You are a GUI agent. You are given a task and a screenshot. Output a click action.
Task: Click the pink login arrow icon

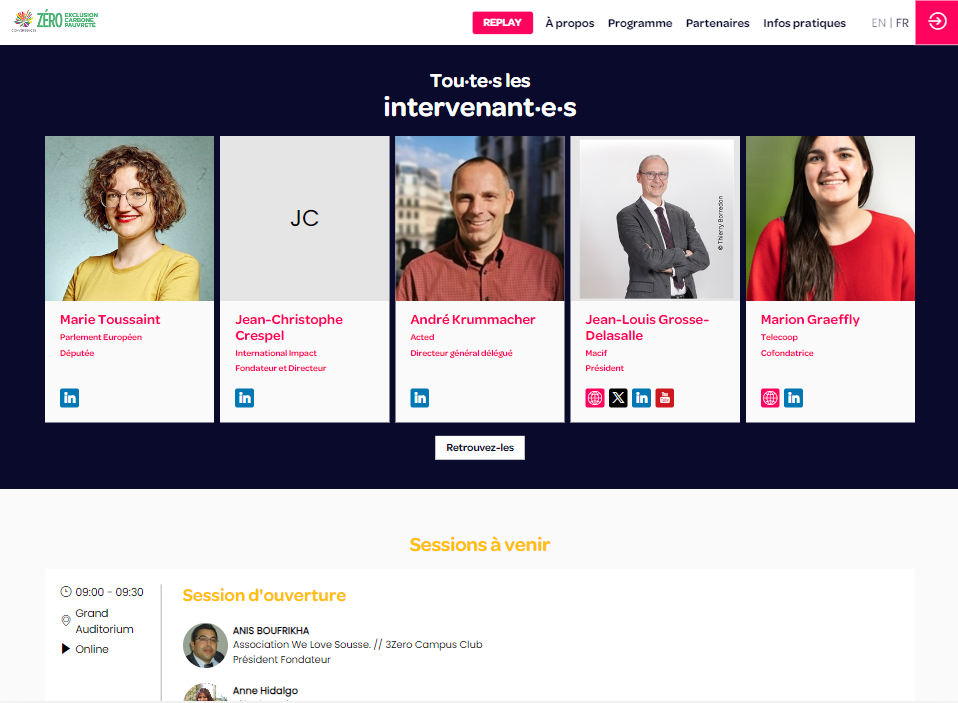(x=937, y=22)
